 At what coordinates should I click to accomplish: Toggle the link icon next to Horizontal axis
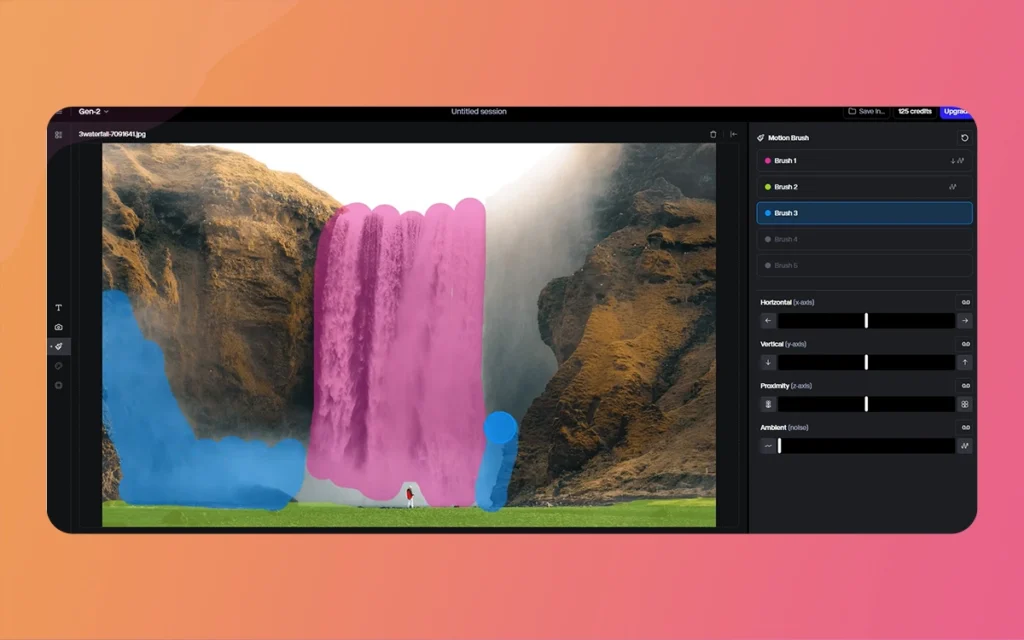pos(963,301)
